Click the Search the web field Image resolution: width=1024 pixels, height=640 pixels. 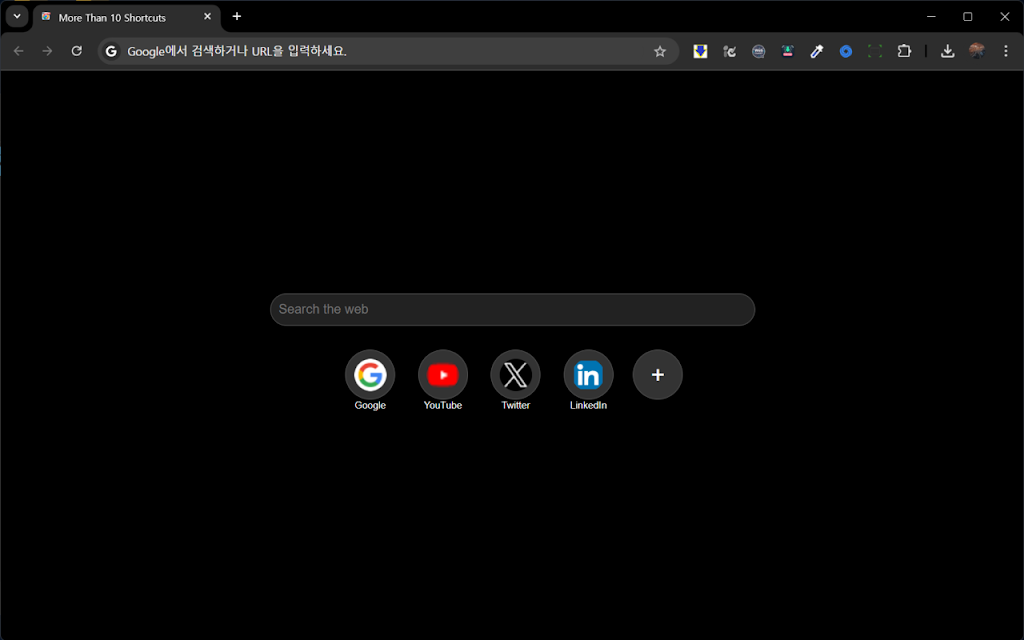(512, 310)
